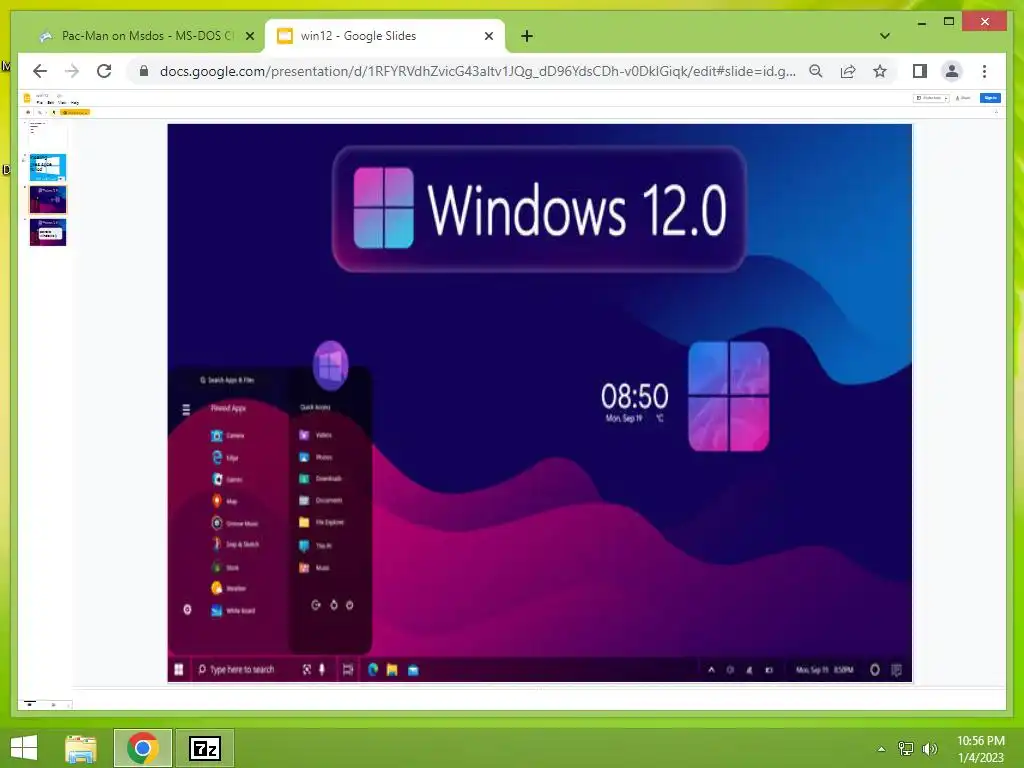Select the highlighted Windows 12 slide thumbnail
Viewport: 1024px width, 768px height.
tap(48, 200)
